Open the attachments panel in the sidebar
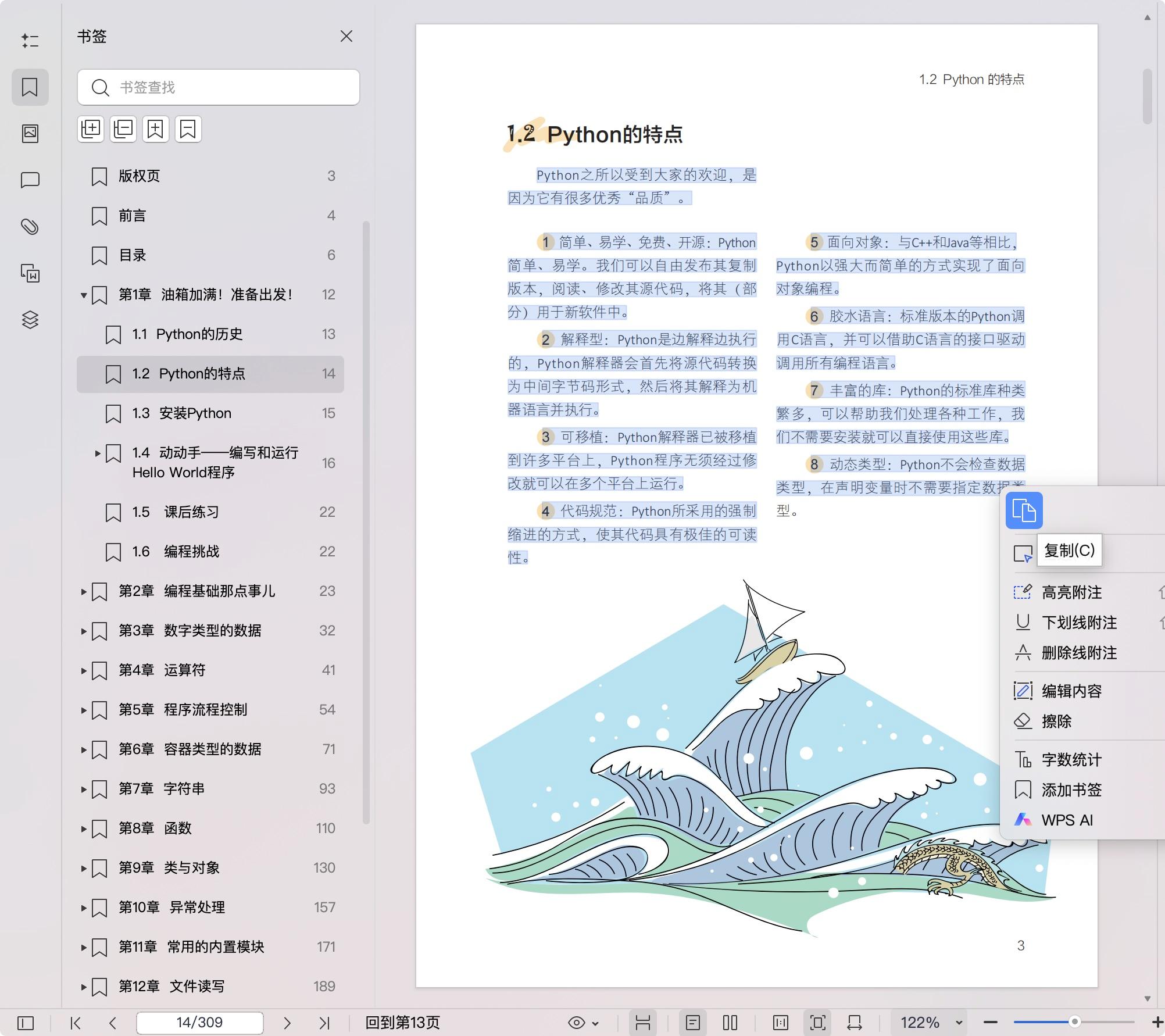The image size is (1165, 1036). (30, 227)
